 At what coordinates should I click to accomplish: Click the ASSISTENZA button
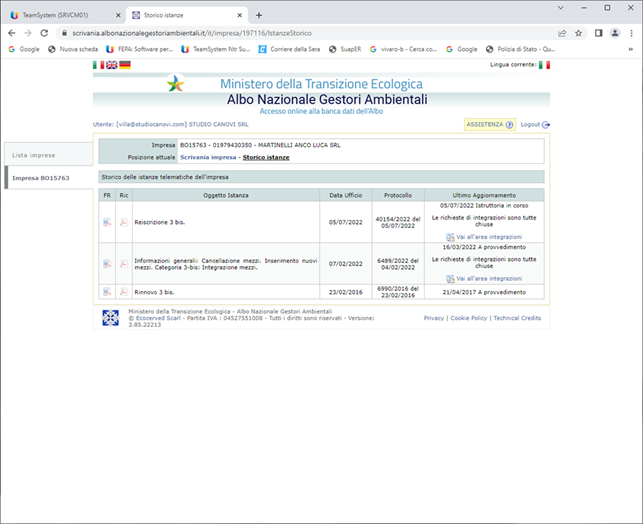click(489, 125)
